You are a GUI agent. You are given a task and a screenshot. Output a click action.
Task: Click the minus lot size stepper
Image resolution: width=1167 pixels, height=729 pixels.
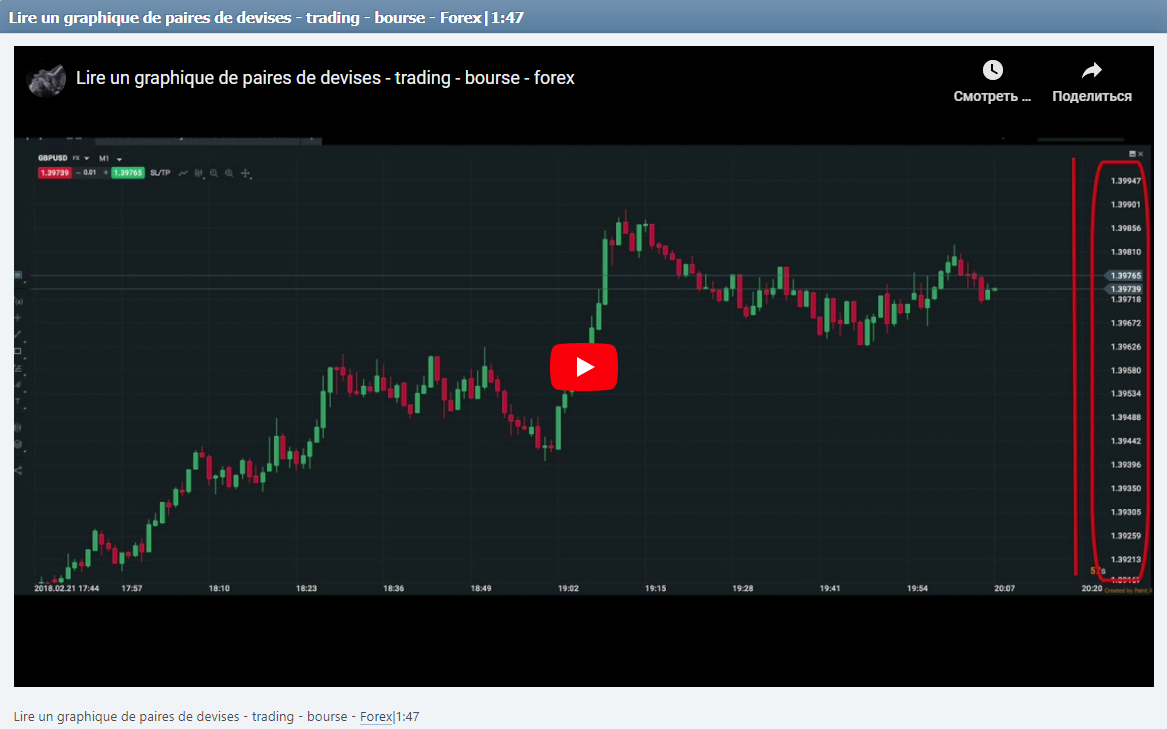pos(77,171)
